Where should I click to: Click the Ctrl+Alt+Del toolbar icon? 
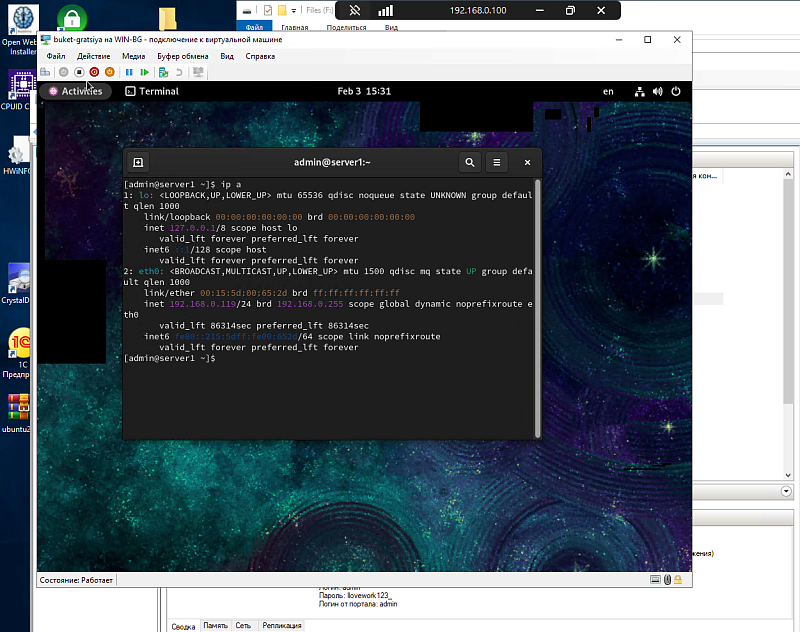click(x=45, y=72)
